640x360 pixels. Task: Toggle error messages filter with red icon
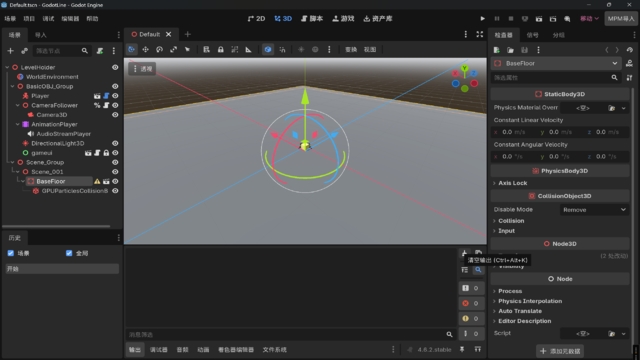[x=471, y=303]
